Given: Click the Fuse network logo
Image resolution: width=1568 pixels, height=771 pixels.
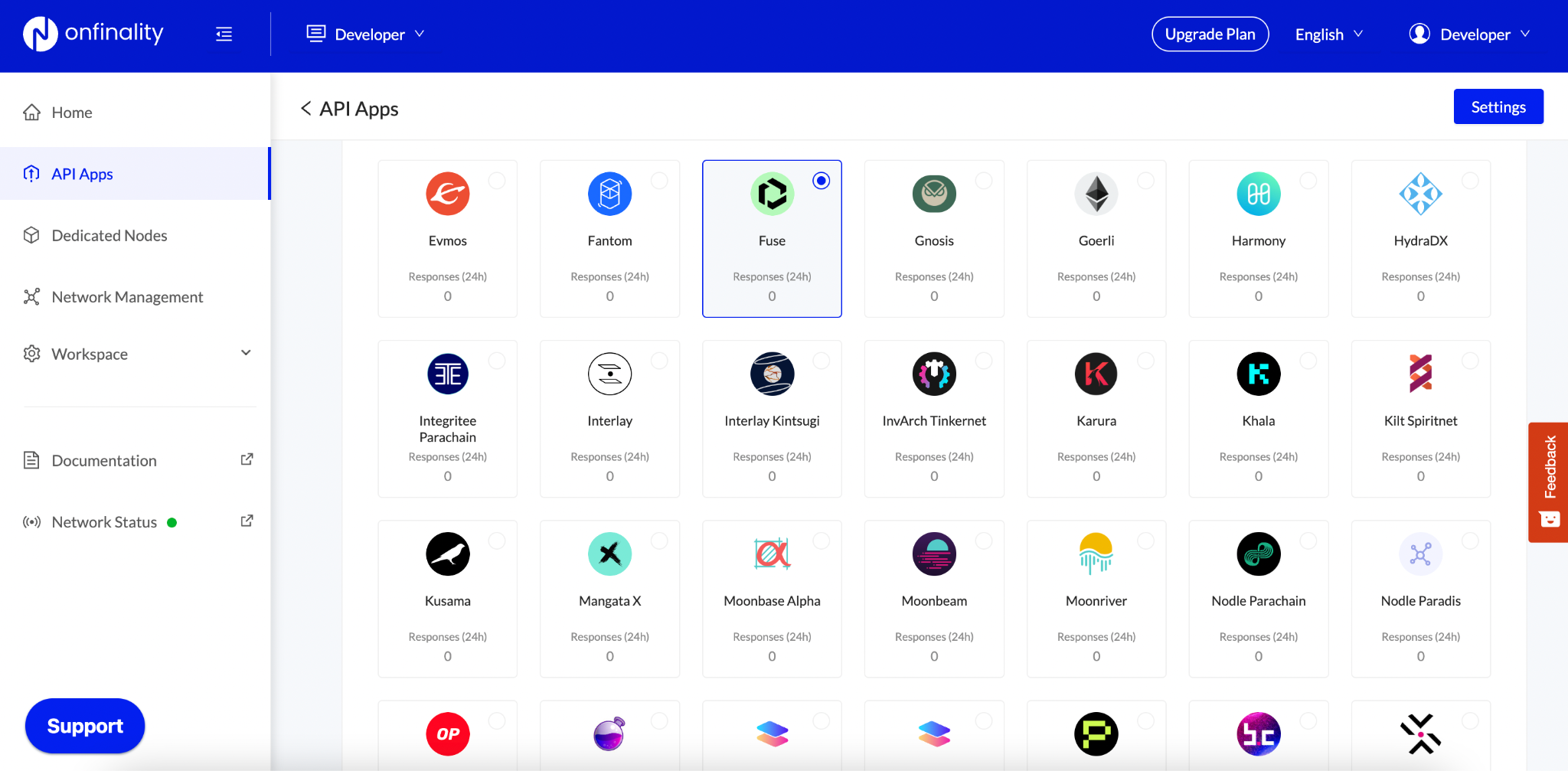Looking at the screenshot, I should tap(772, 194).
